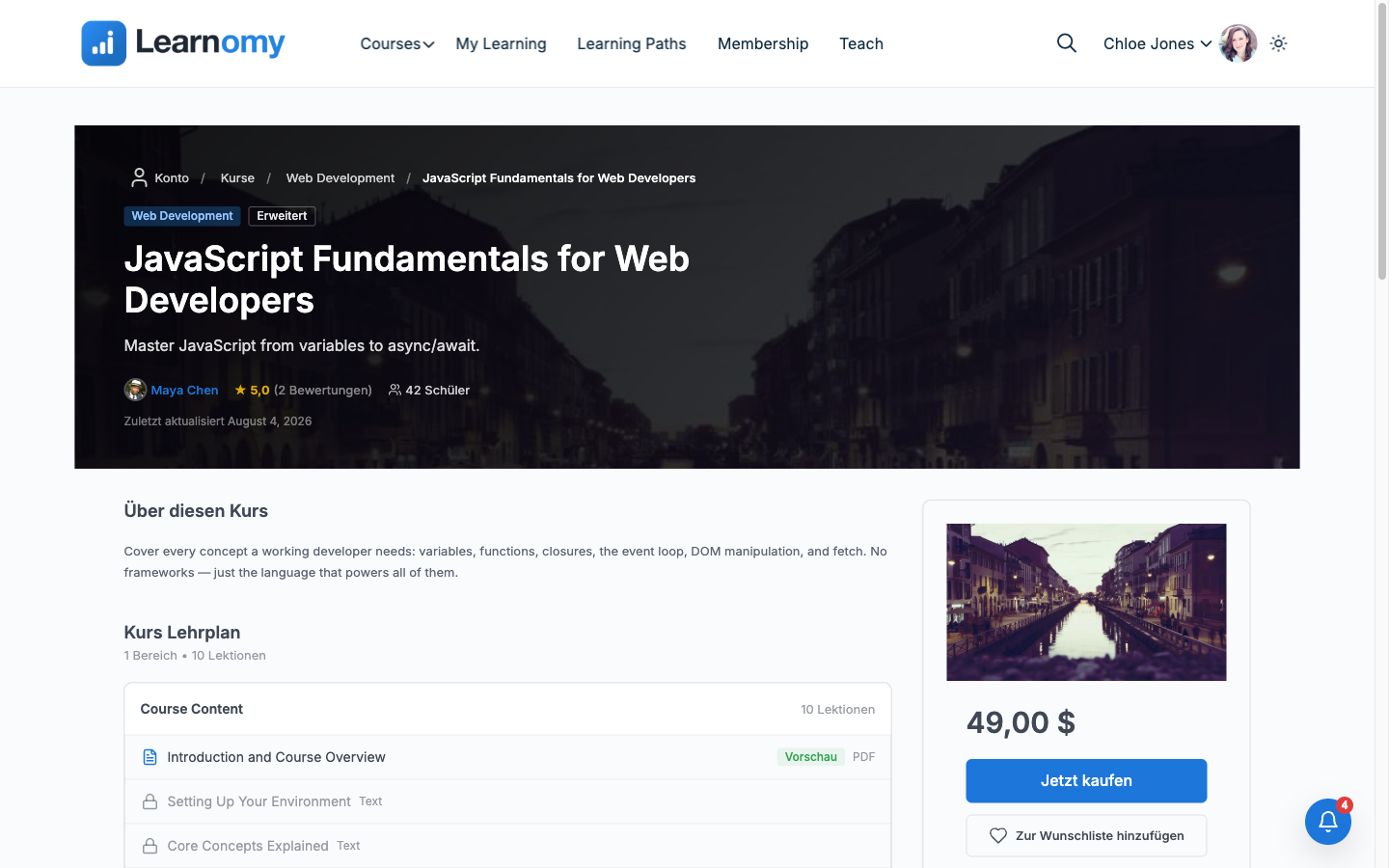Go to My Learning

[x=501, y=43]
